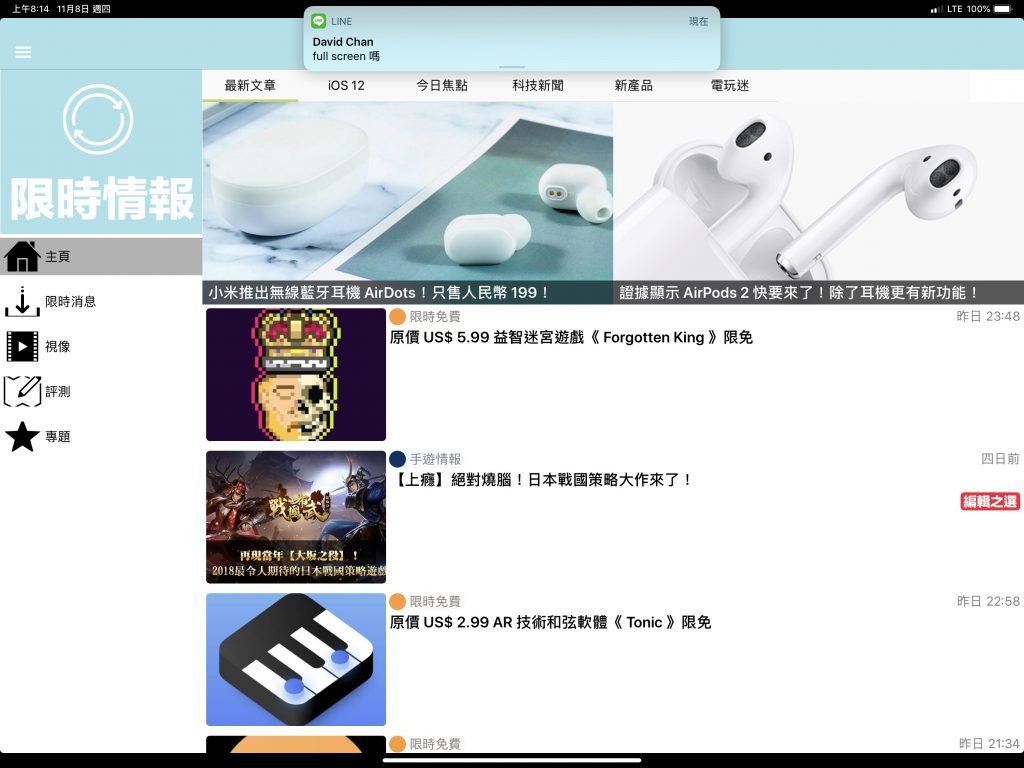Tap 限時免費 label dated 昨日 21:34
Image resolution: width=1024 pixels, height=768 pixels.
point(435,744)
